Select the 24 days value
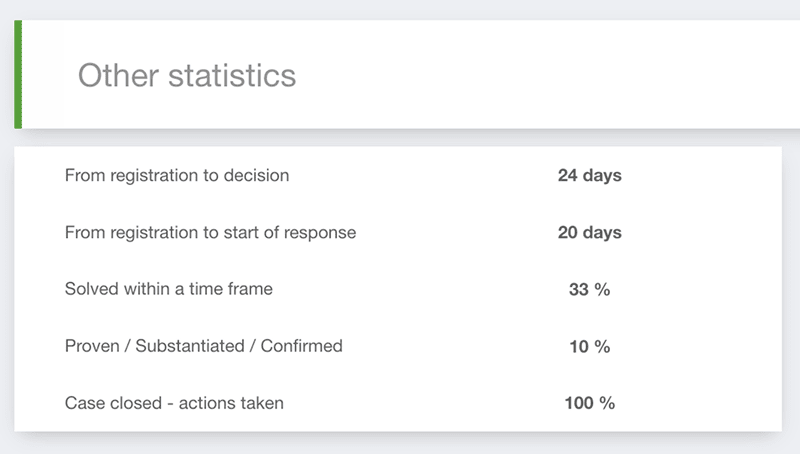 pos(589,175)
